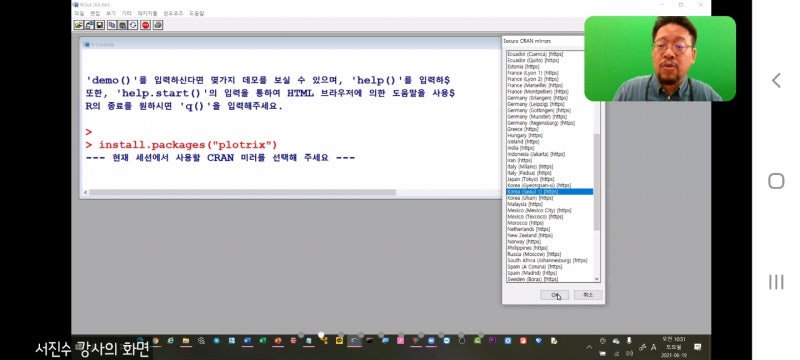
Task: Open the 파일 menu
Action: (79, 13)
